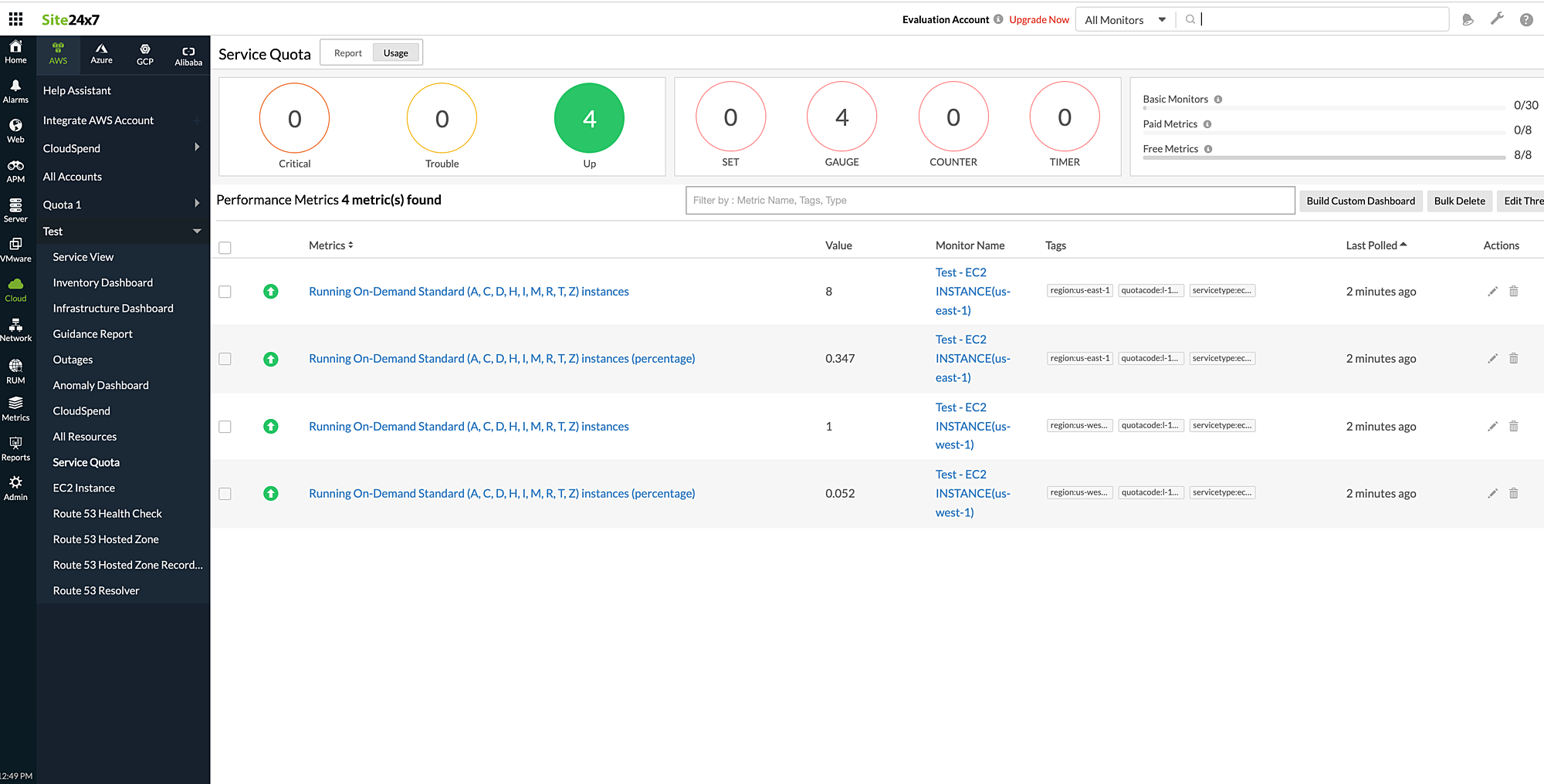Click the apps grid launcher icon
This screenshot has height=784, width=1544.
pos(15,19)
